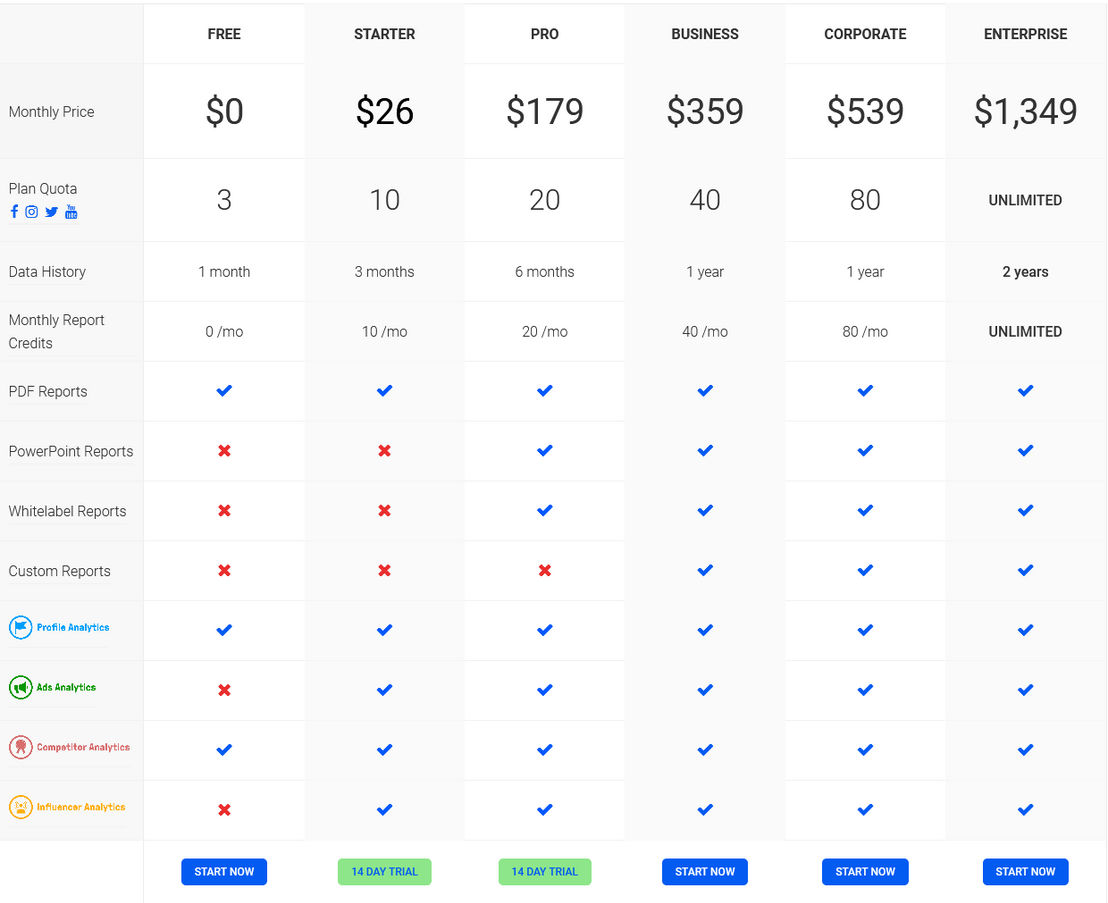Click the Instagram icon under Plan Quota
Screen dimensions: 1108x903
[x=32, y=212]
